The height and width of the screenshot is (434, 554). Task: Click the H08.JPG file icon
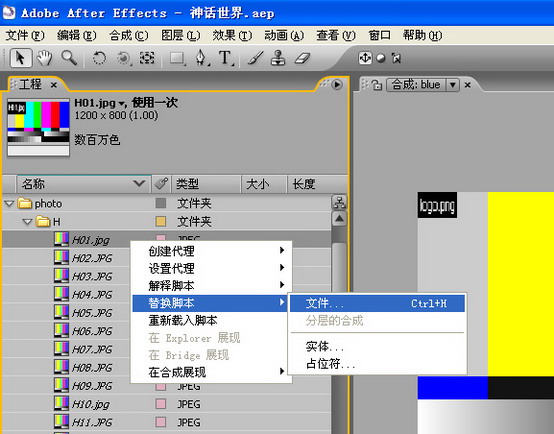[x=61, y=367]
